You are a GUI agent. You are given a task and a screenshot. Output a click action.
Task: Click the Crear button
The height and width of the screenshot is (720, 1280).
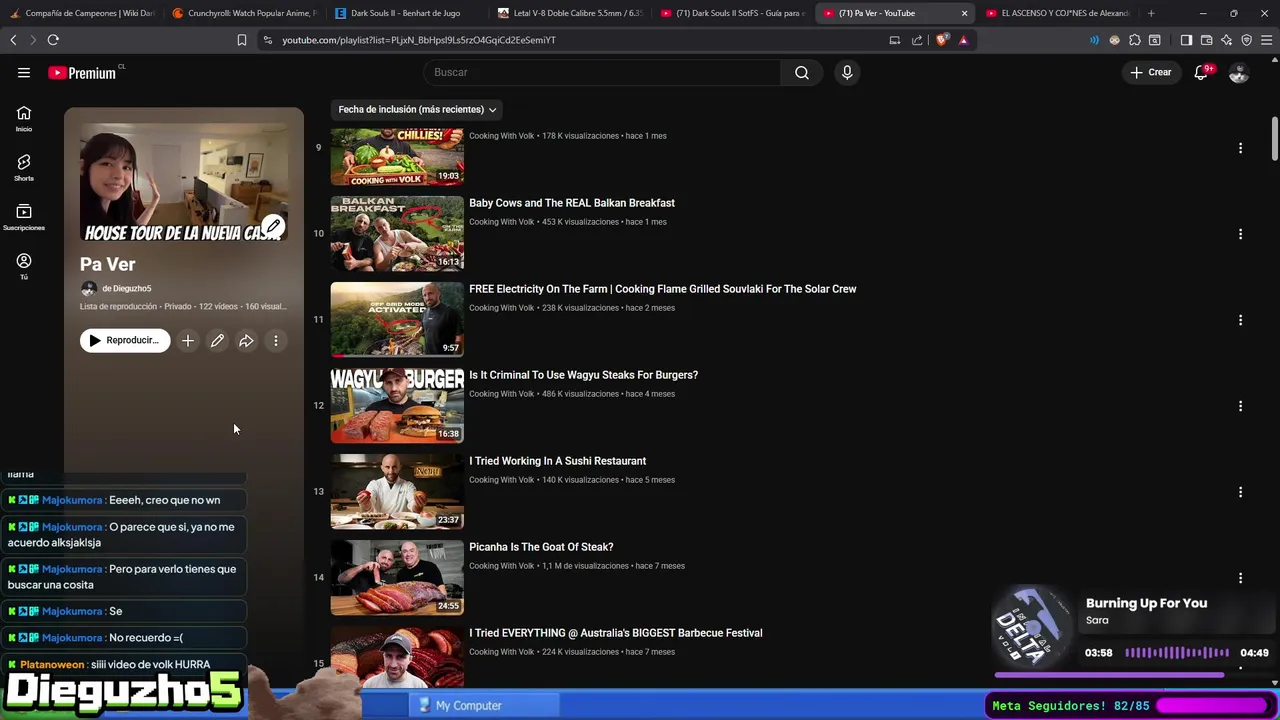tap(1151, 73)
